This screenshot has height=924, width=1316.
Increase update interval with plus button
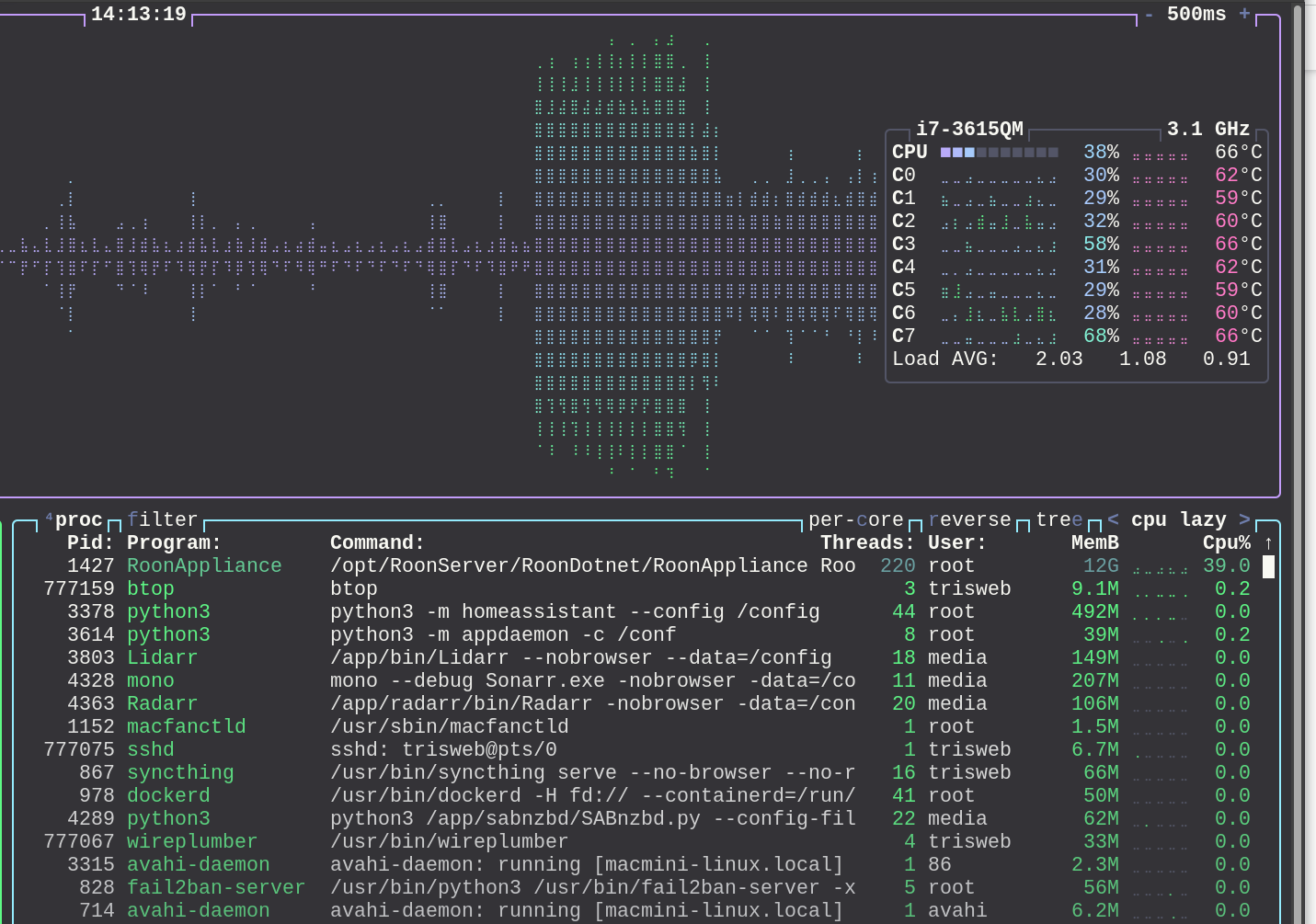(x=1244, y=14)
